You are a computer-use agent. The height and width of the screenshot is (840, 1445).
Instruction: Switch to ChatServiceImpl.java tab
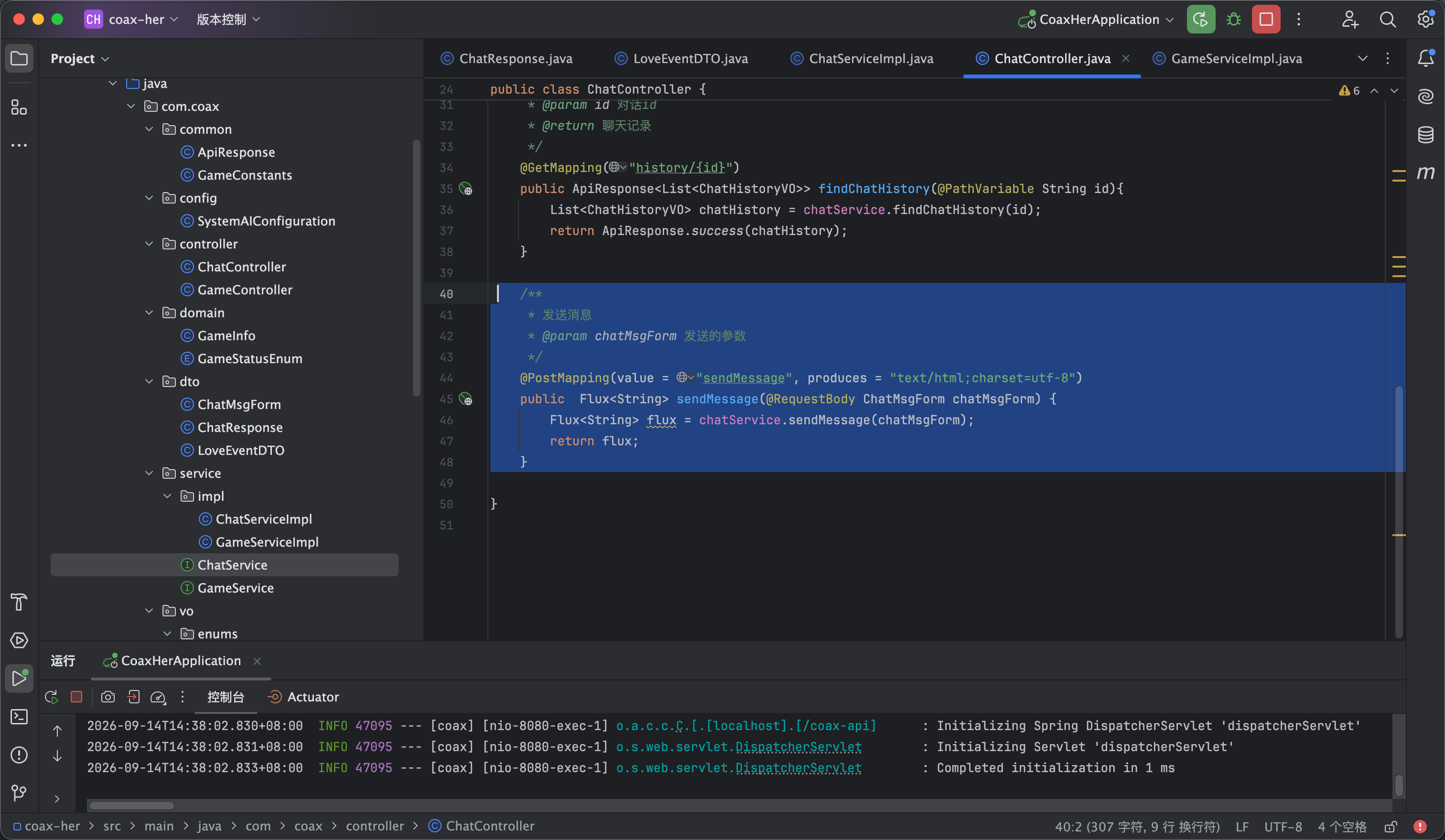(x=861, y=58)
